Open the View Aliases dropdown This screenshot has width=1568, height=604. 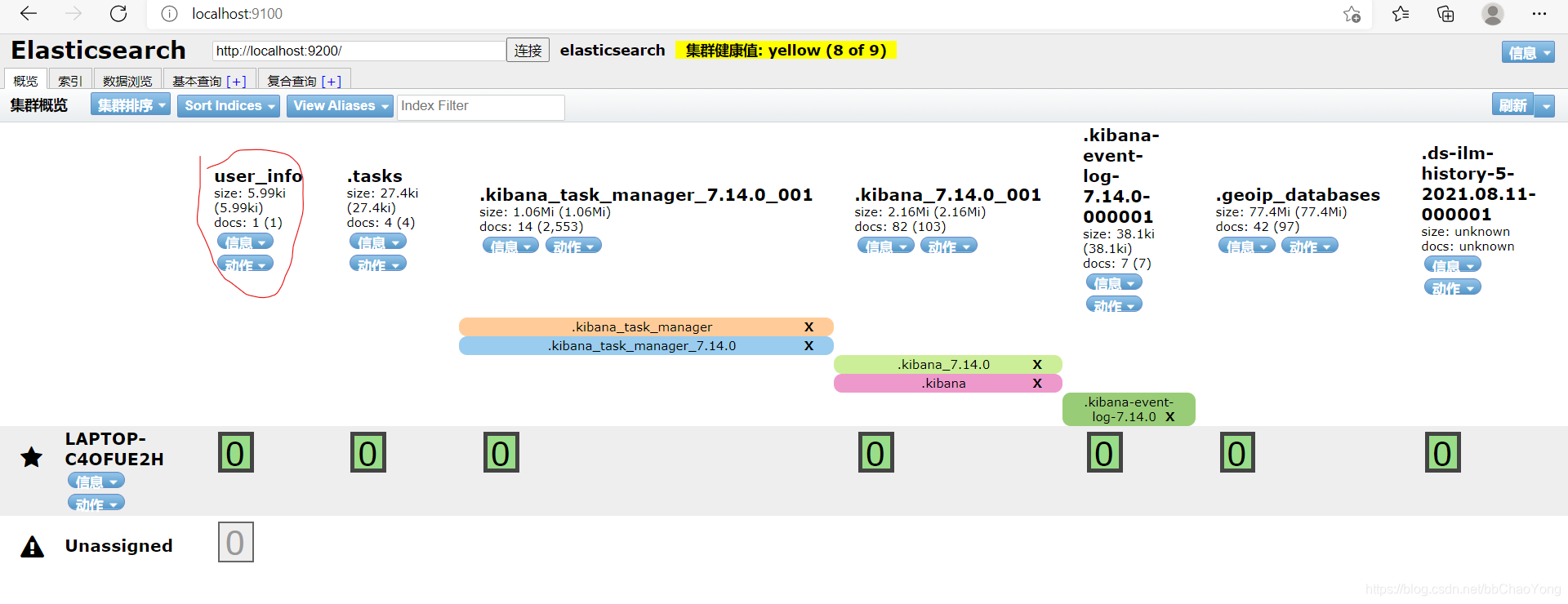340,105
